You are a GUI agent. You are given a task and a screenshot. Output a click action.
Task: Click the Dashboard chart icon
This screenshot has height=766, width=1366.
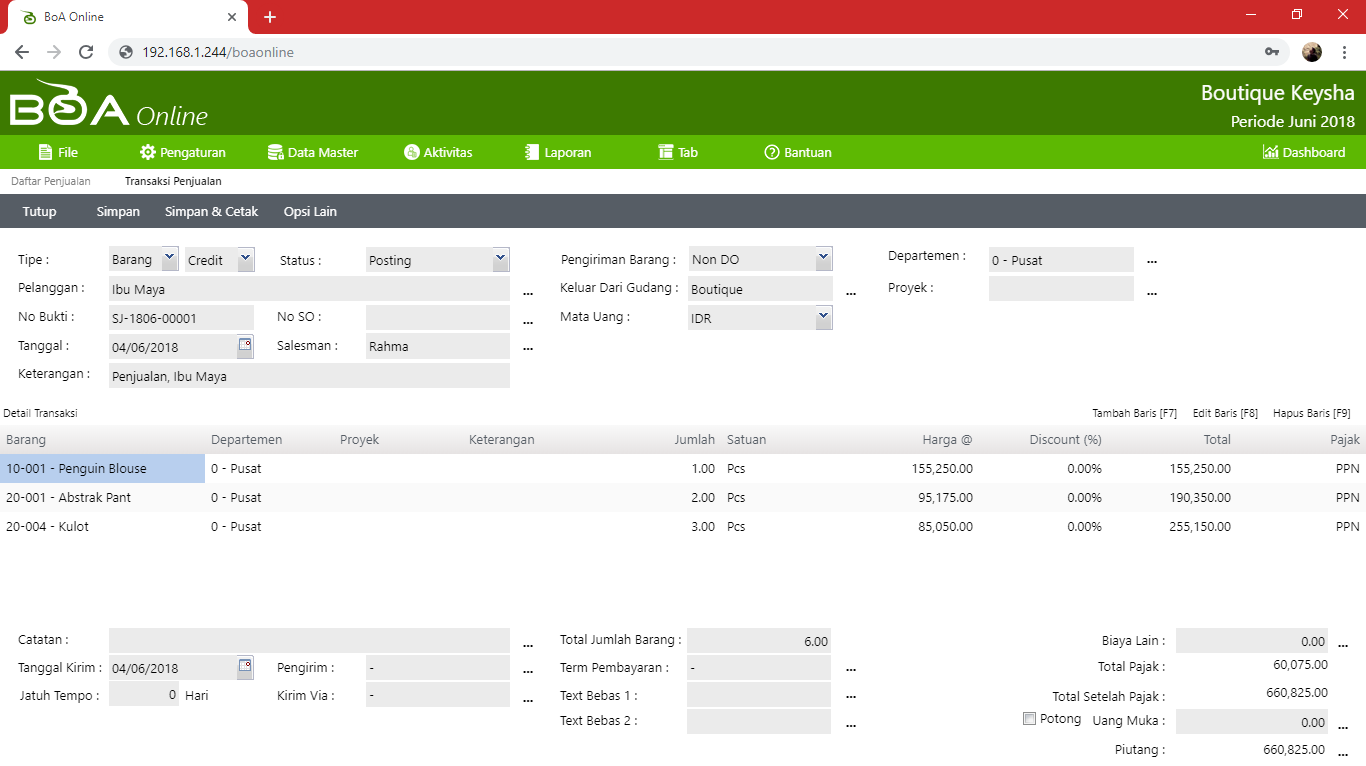coord(1271,153)
